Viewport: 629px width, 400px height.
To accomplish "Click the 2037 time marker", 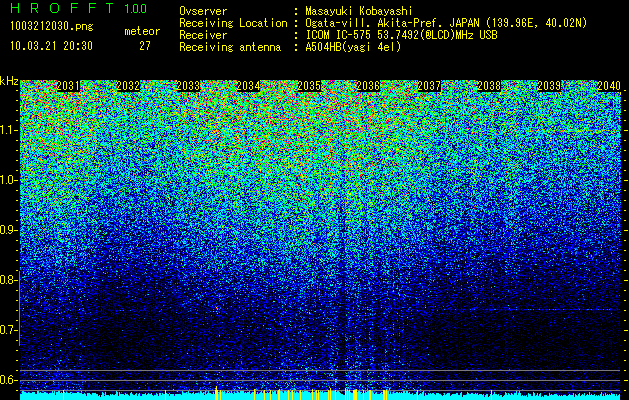I will pyautogui.click(x=428, y=86).
